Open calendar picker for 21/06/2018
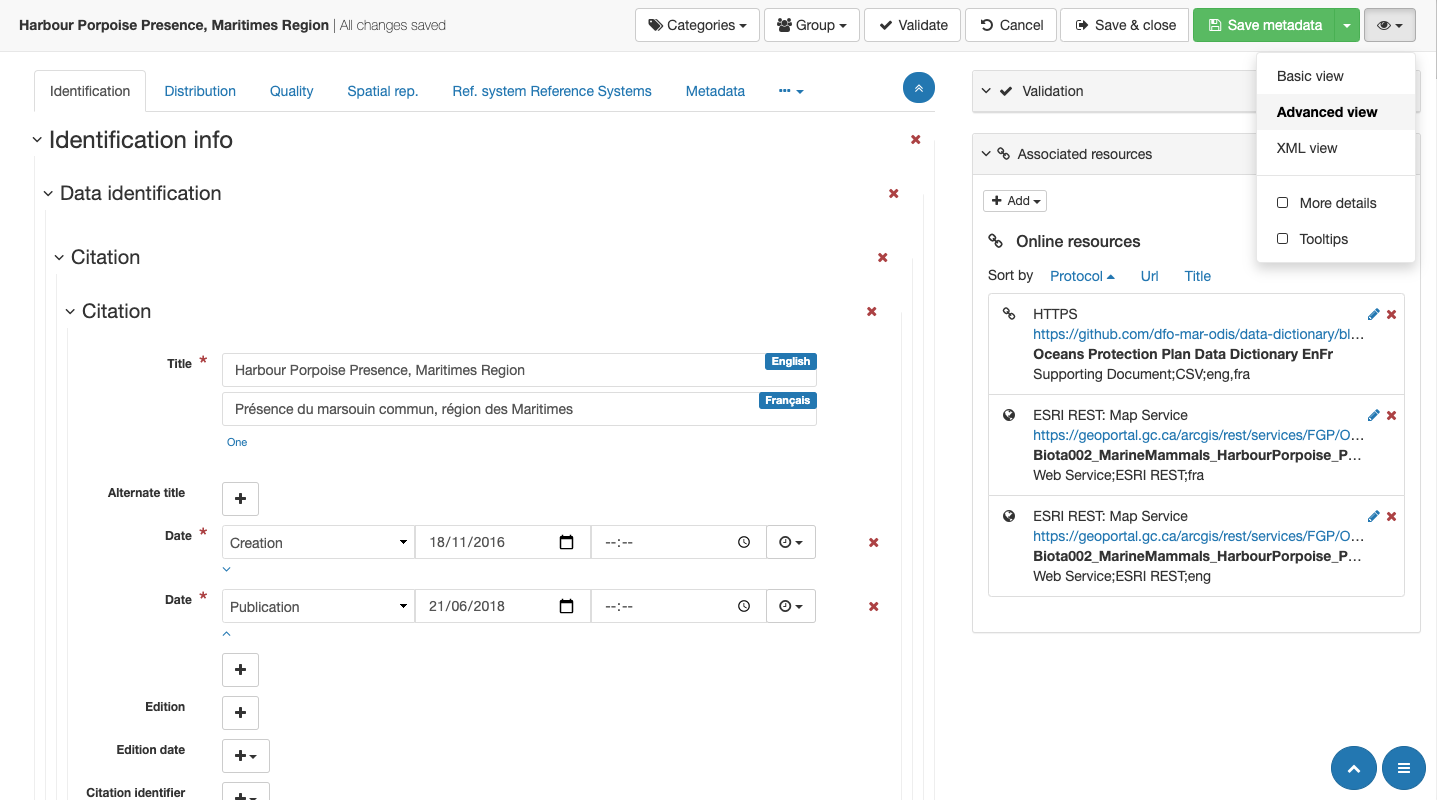The image size is (1437, 800). (x=567, y=606)
